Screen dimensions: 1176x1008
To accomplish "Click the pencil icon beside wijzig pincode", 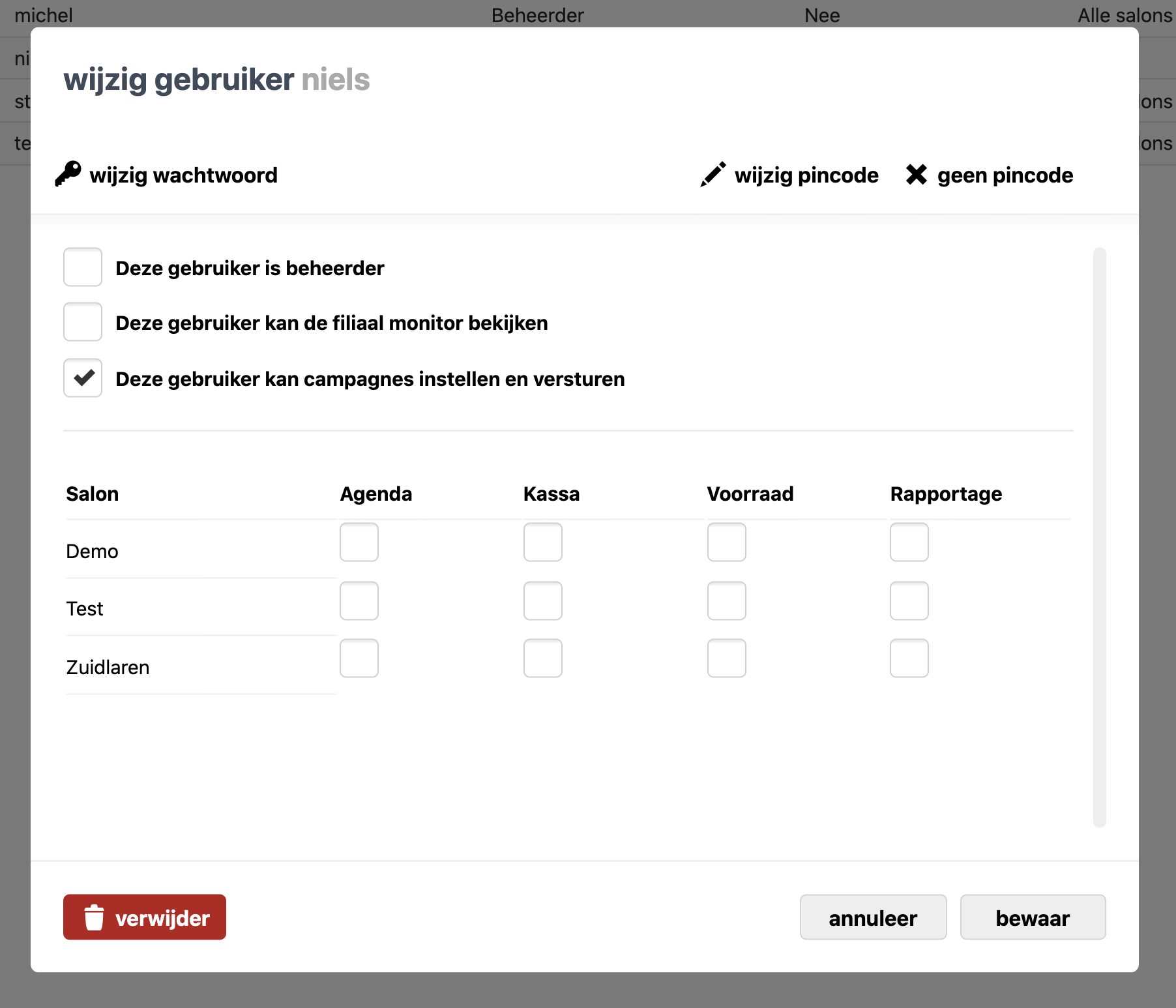I will tap(713, 175).
